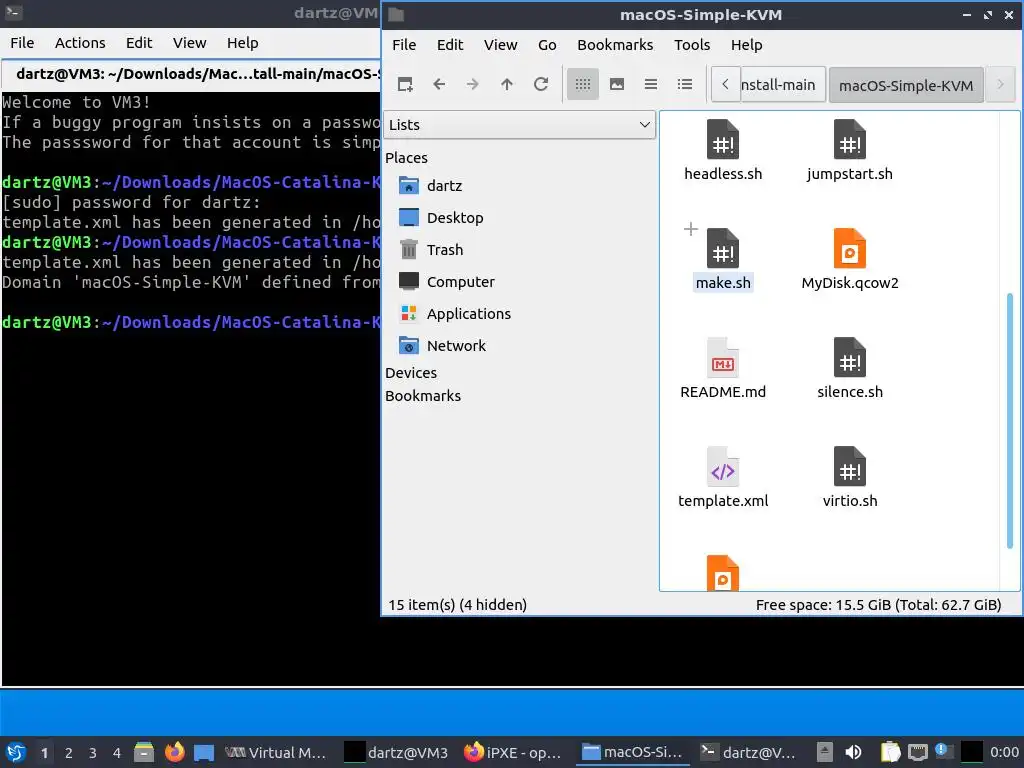Image resolution: width=1024 pixels, height=768 pixels.
Task: Select the jumpstart.sh script file
Action: click(850, 151)
